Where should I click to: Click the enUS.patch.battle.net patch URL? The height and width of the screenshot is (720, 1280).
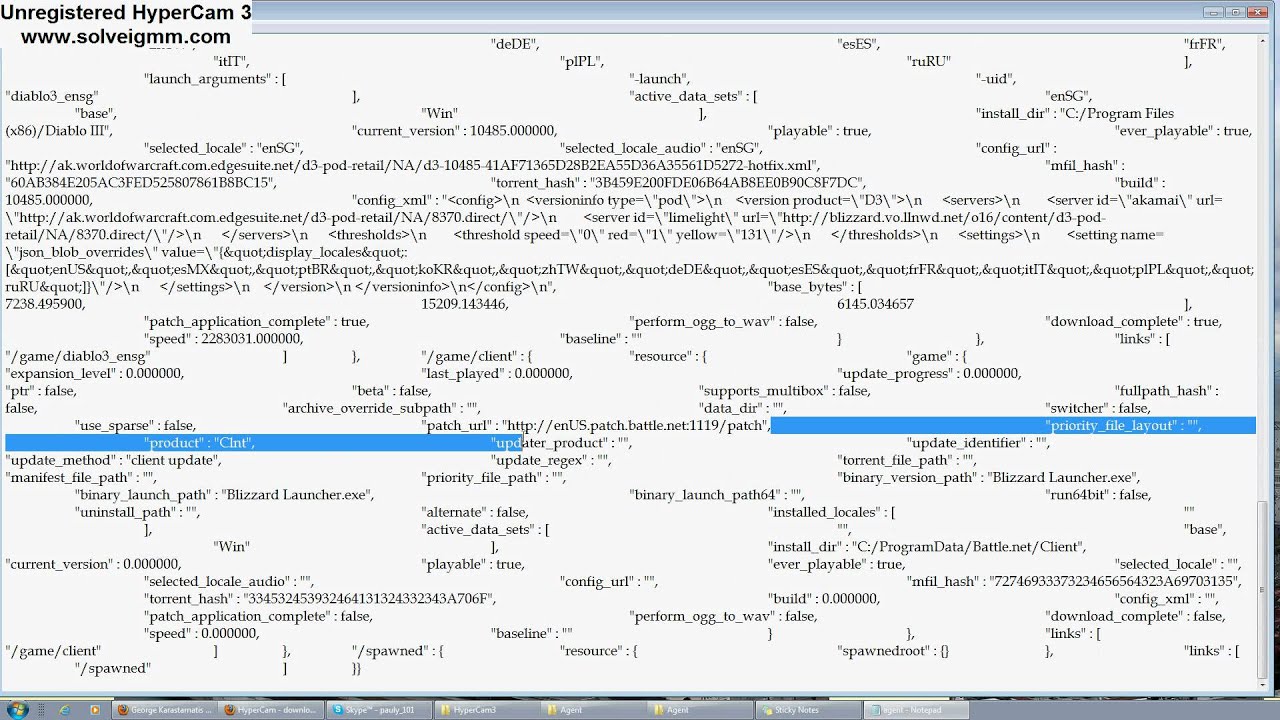pyautogui.click(x=636, y=426)
